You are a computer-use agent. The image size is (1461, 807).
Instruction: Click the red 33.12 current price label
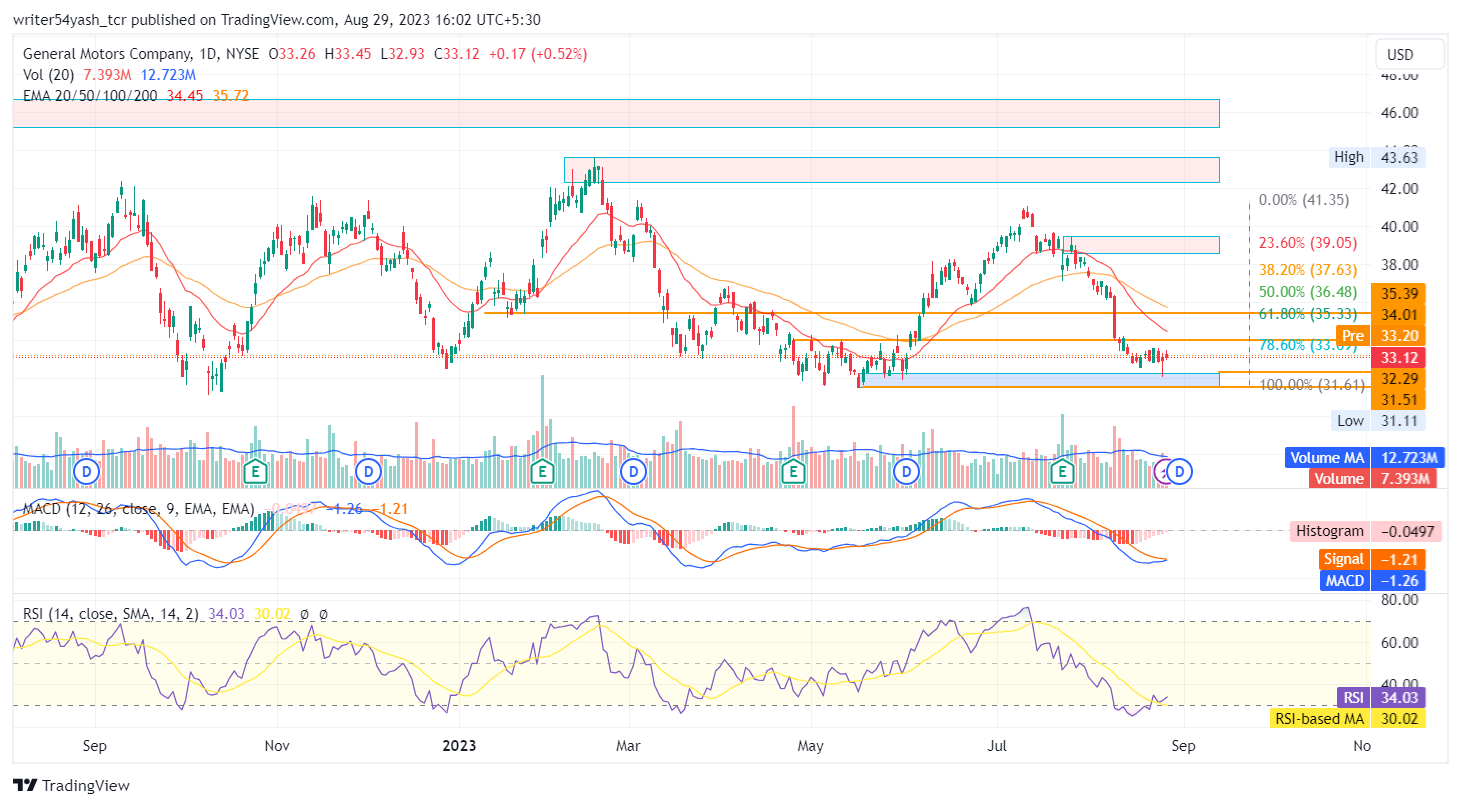(1397, 357)
